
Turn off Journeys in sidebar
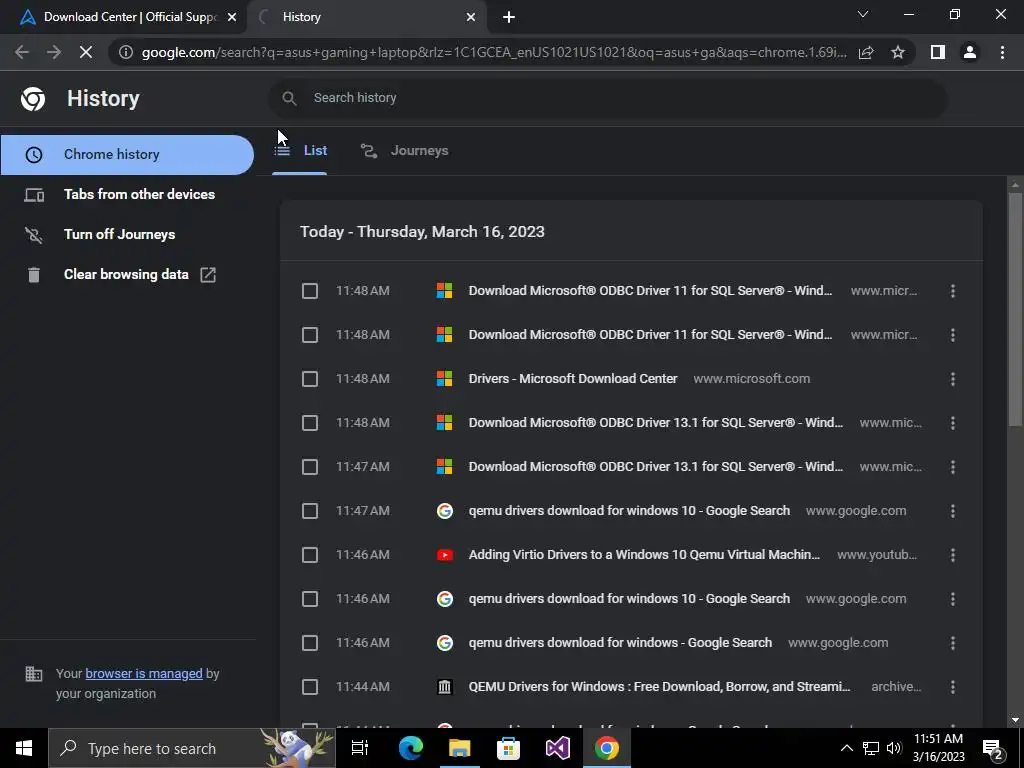127,234
